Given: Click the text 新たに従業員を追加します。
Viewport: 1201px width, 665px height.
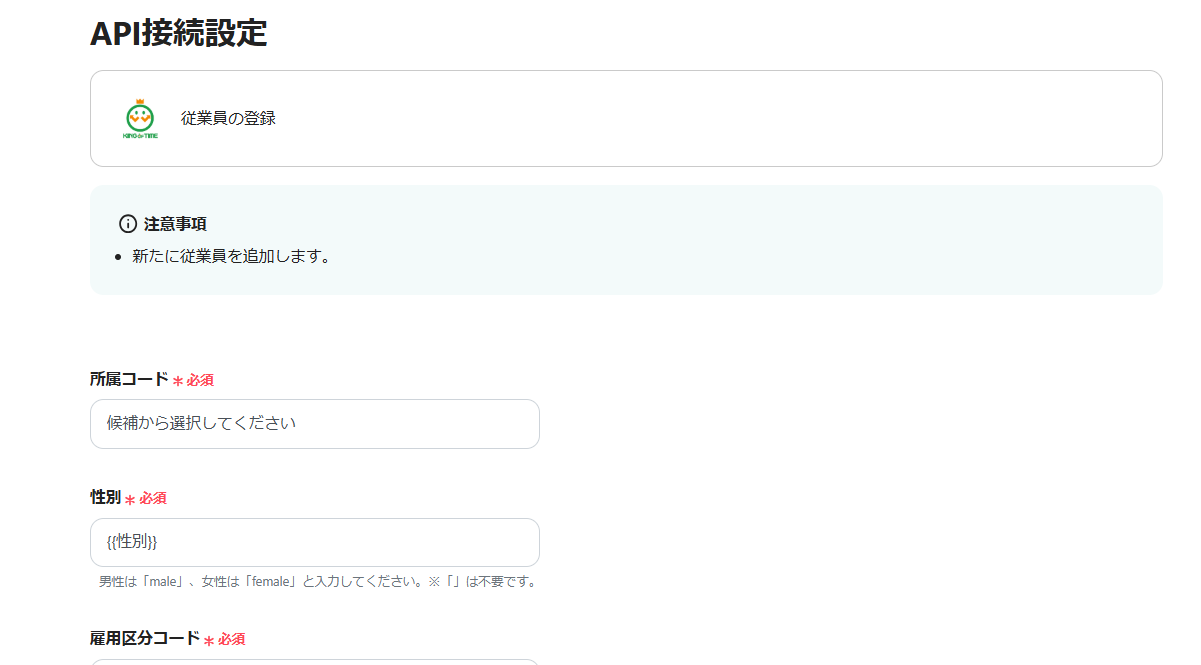Looking at the screenshot, I should point(231,256).
